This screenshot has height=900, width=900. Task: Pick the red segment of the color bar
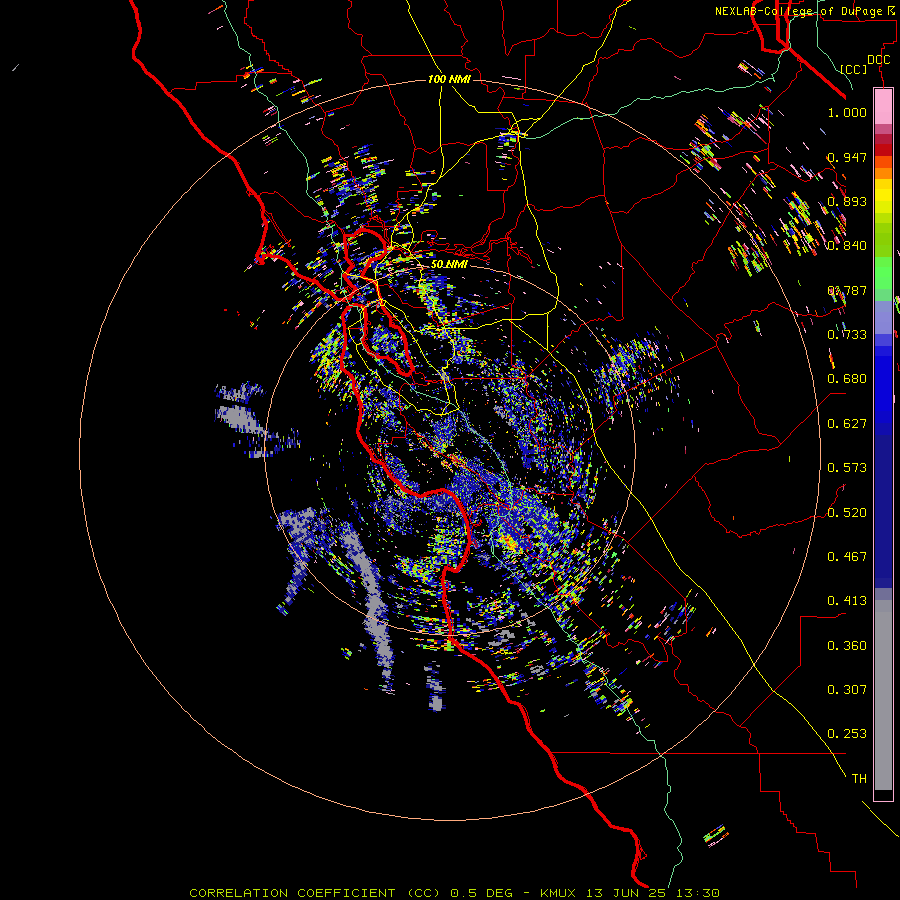[883, 149]
